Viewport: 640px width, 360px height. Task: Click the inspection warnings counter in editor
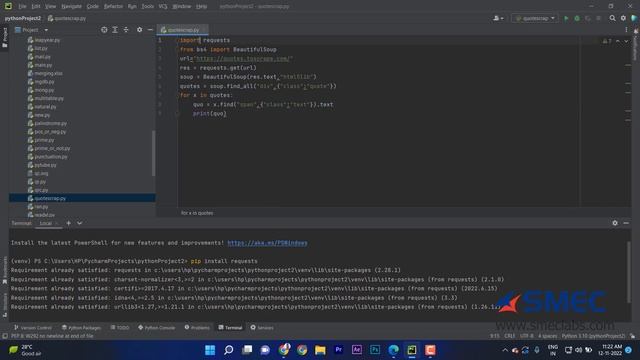click(607, 41)
